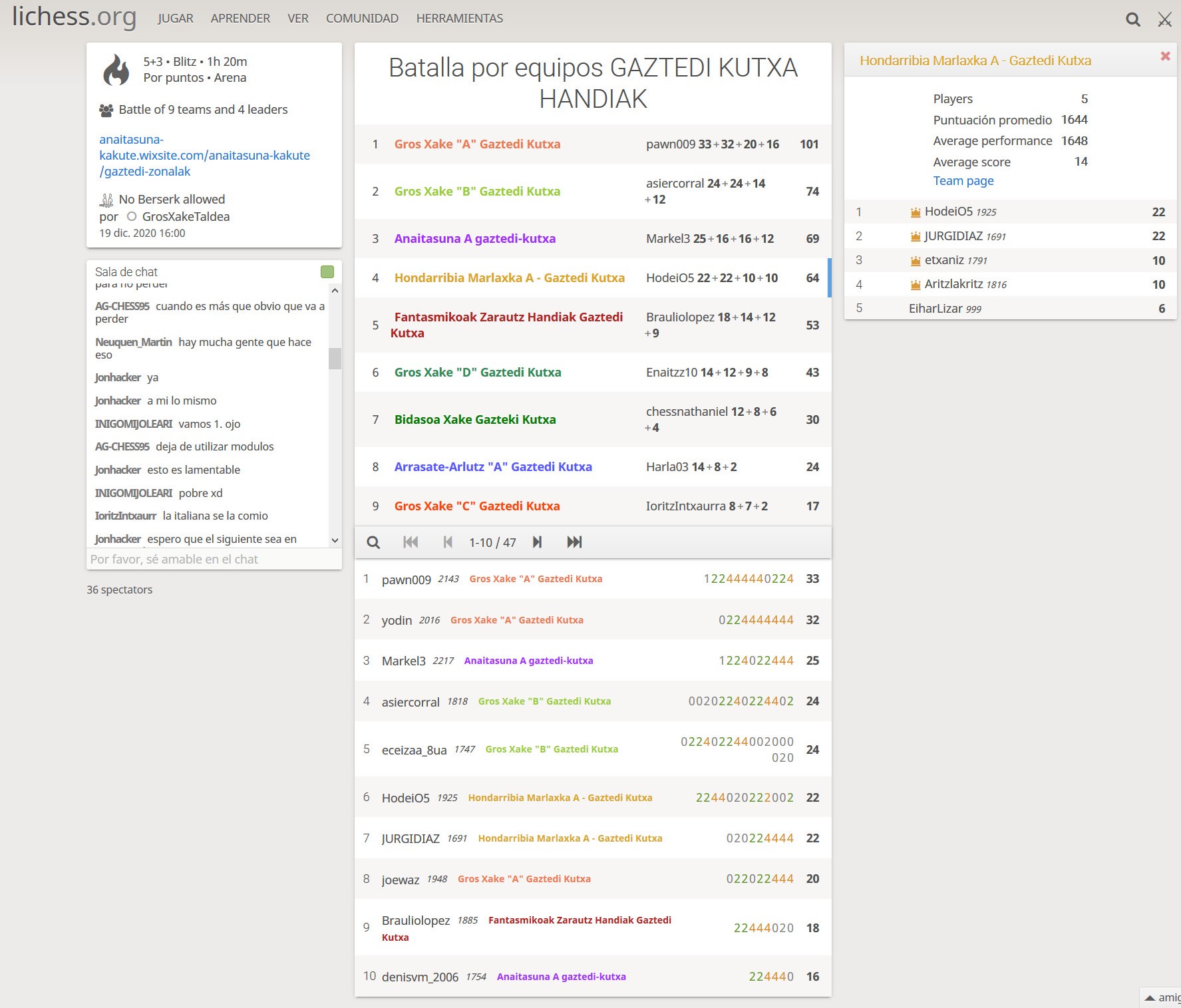Type in the chat message field

pos(214,560)
